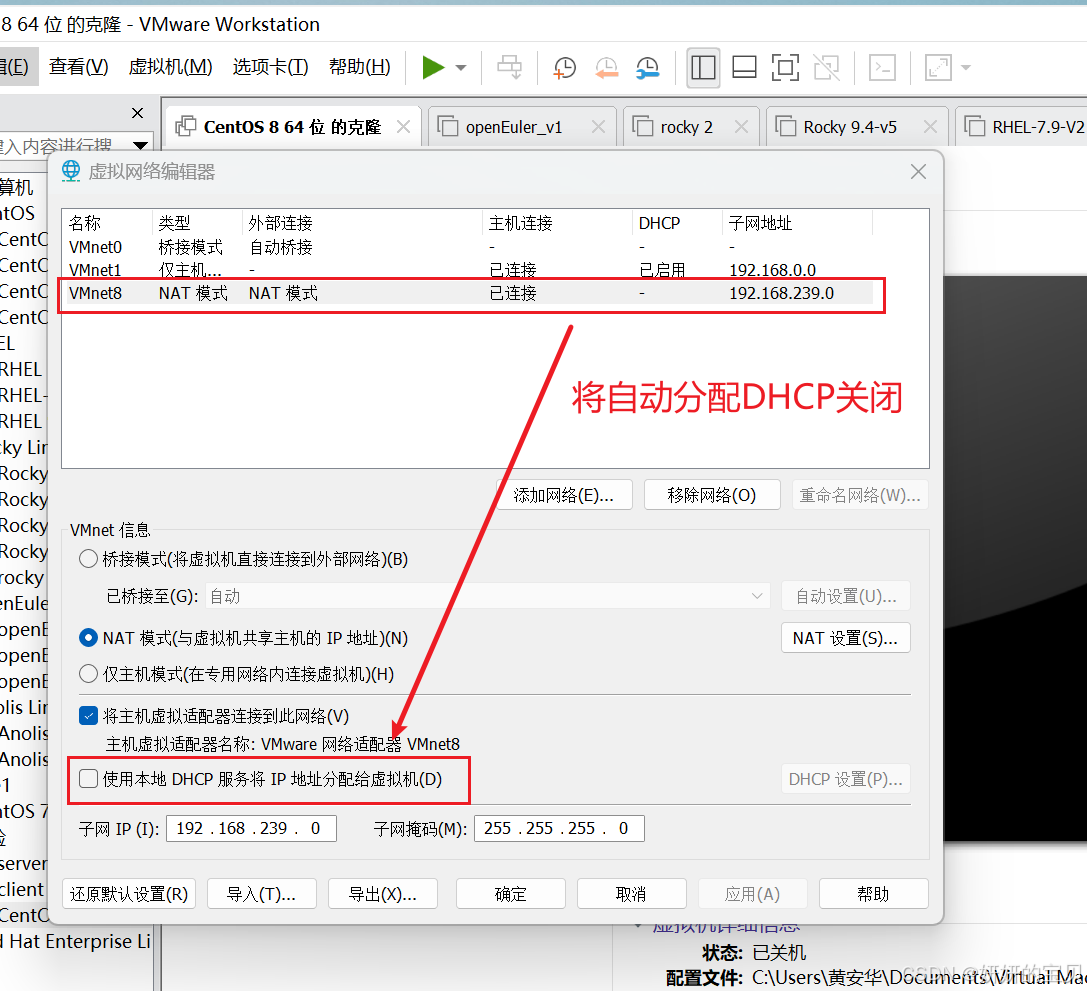Image resolution: width=1087 pixels, height=991 pixels.
Task: Open the 已桥接至 dropdown
Action: click(x=487, y=596)
